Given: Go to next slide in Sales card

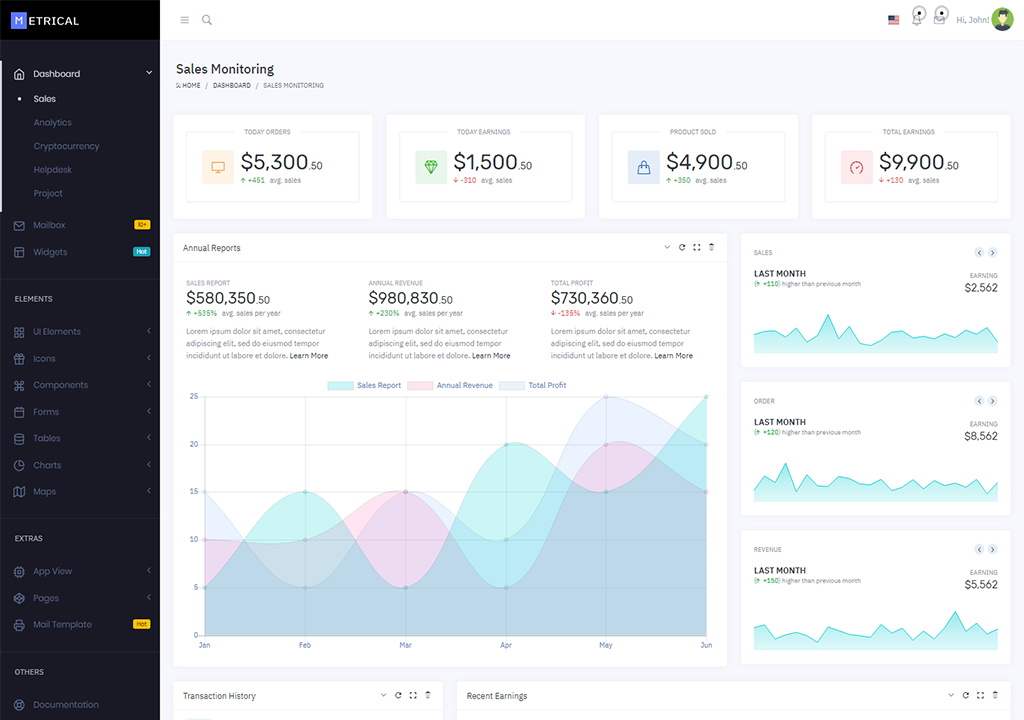Looking at the screenshot, I should (x=992, y=253).
